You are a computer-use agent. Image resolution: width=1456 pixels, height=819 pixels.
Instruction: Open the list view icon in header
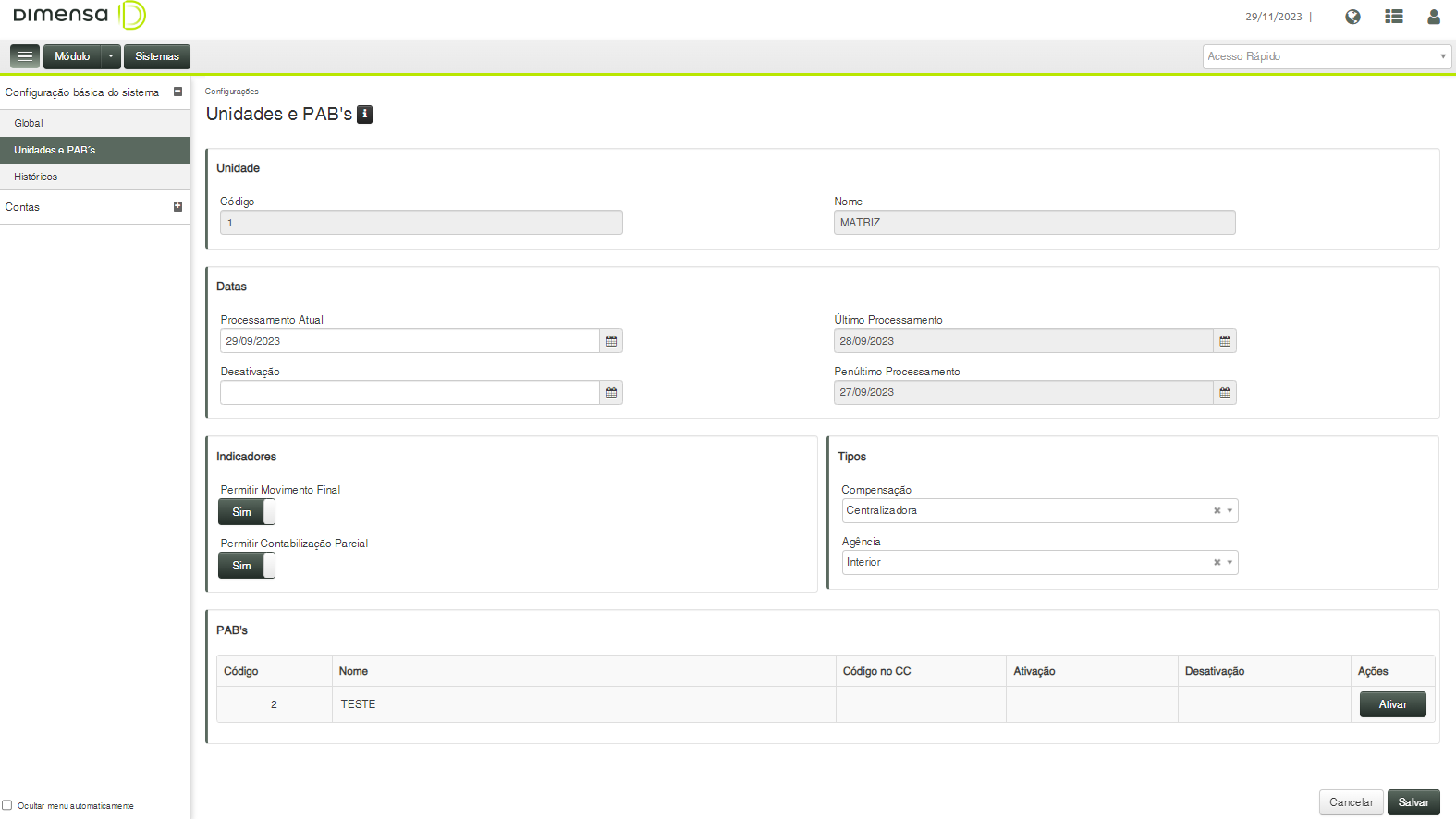(1394, 17)
